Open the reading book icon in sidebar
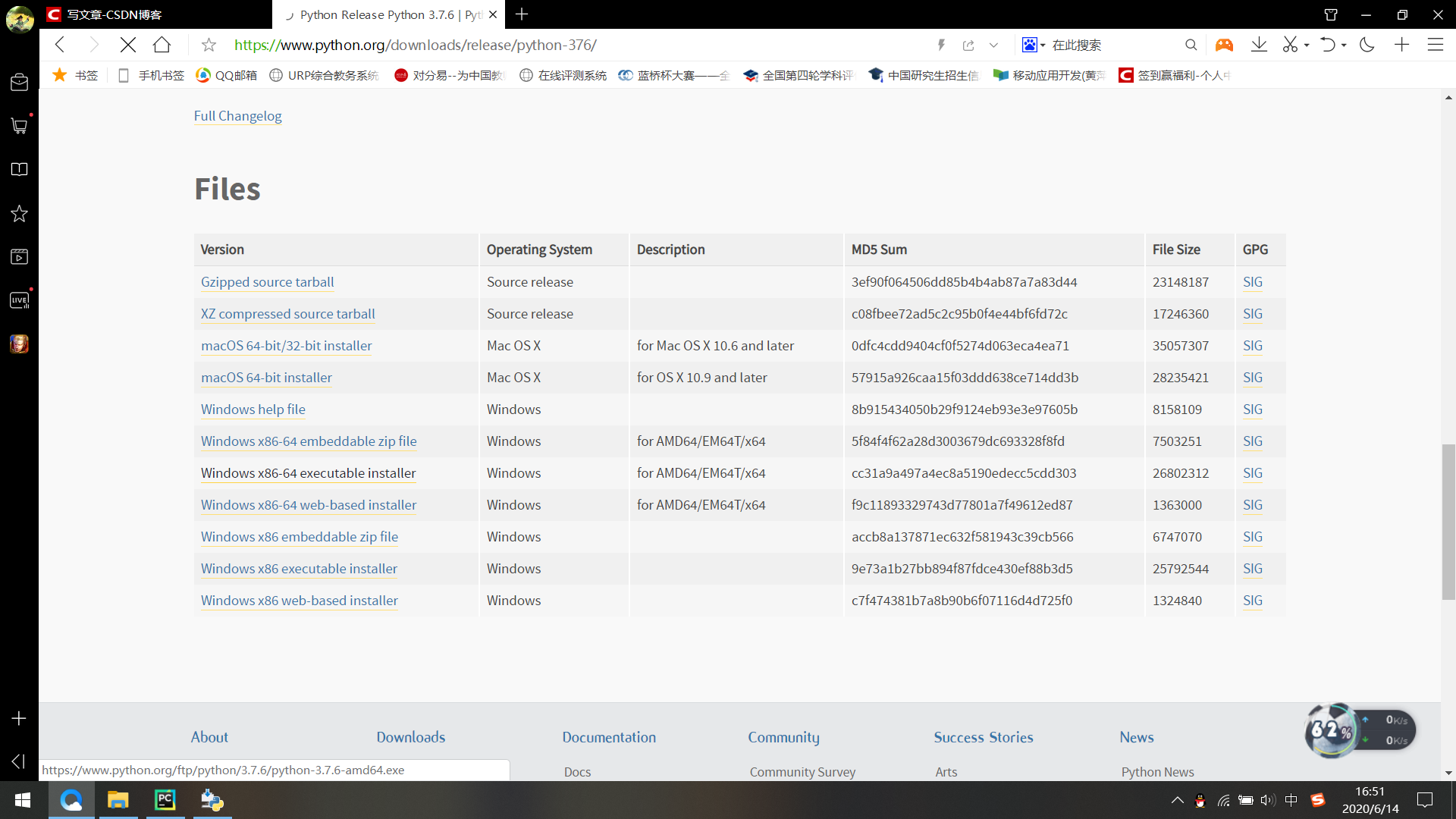Image resolution: width=1456 pixels, height=819 pixels. click(19, 169)
